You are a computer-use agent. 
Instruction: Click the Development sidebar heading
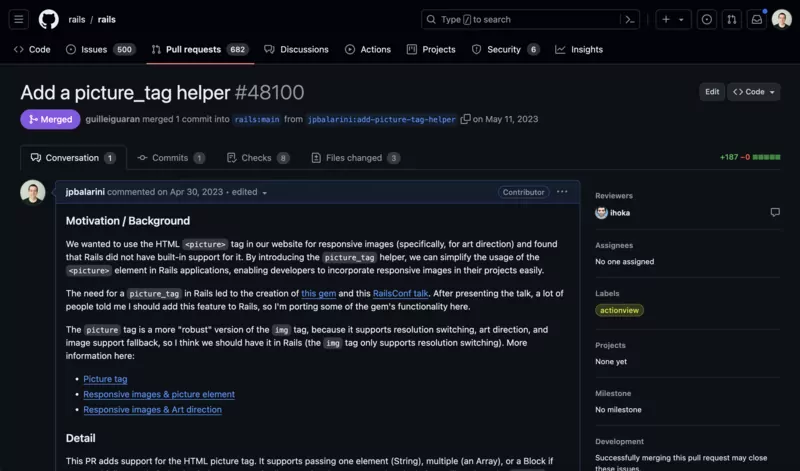pos(619,441)
